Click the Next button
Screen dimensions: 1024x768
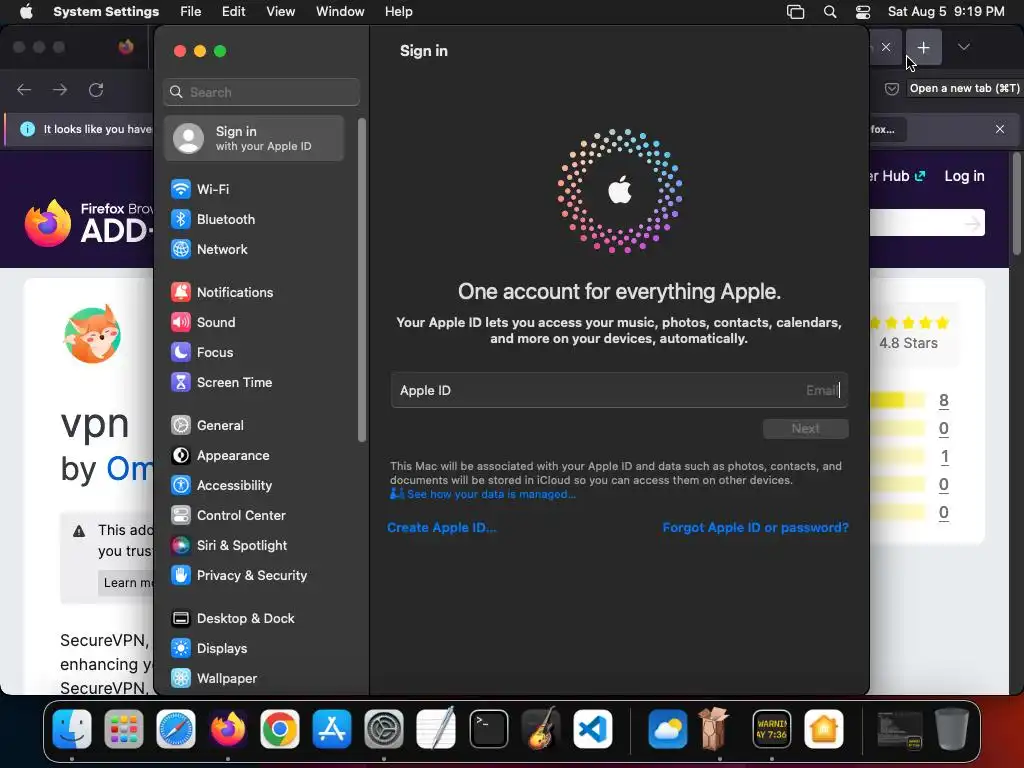tap(806, 428)
